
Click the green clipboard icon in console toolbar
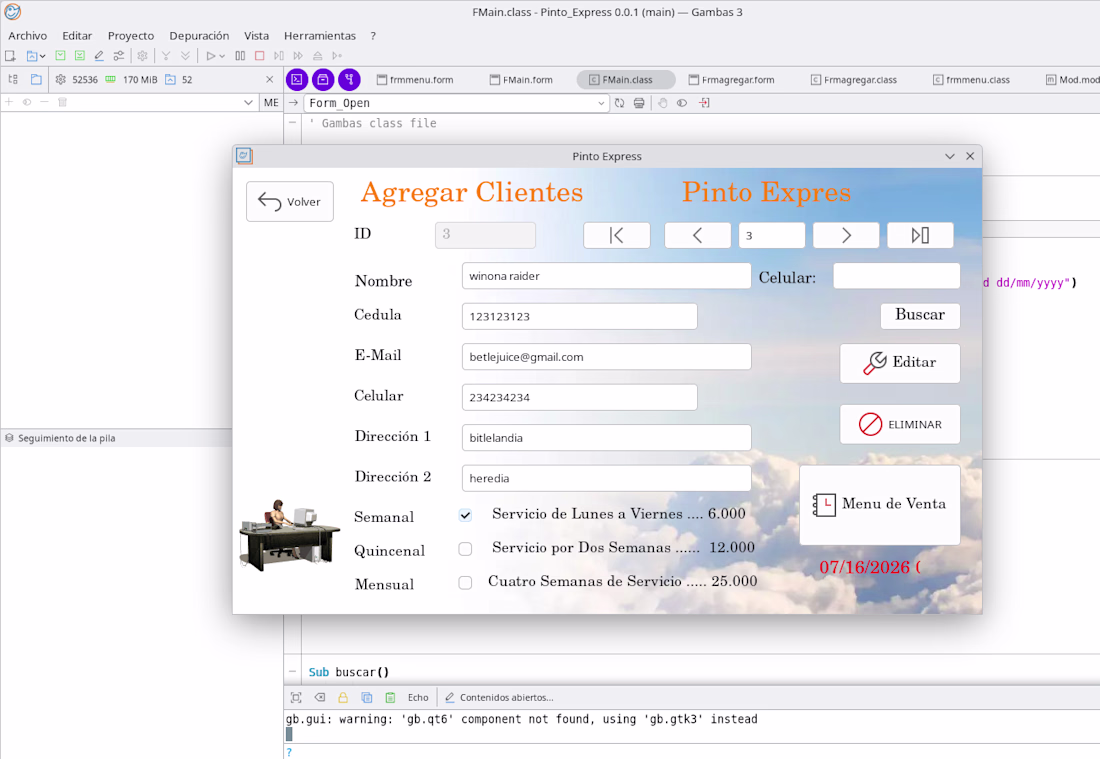point(390,697)
